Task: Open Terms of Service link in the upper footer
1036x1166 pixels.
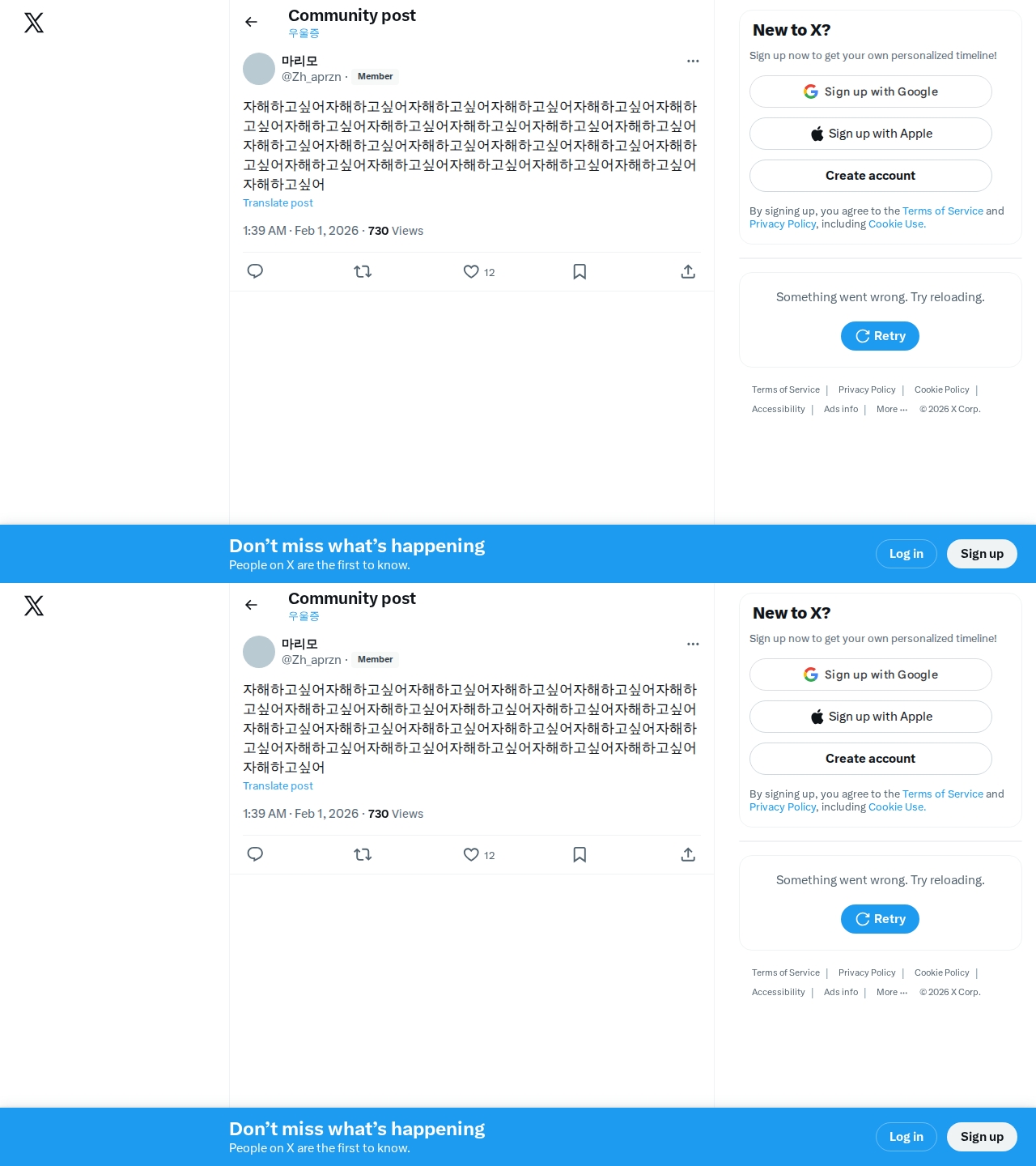Action: (786, 389)
